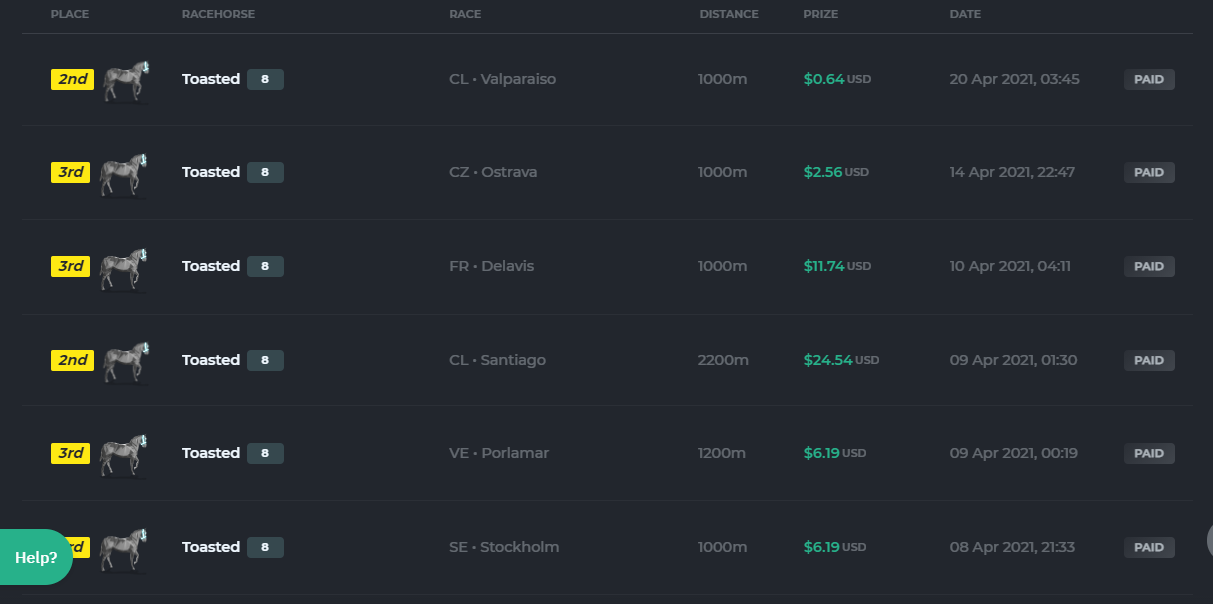Click the horse icon in Ostrava row
Viewport: 1213px width, 604px height.
[125, 174]
